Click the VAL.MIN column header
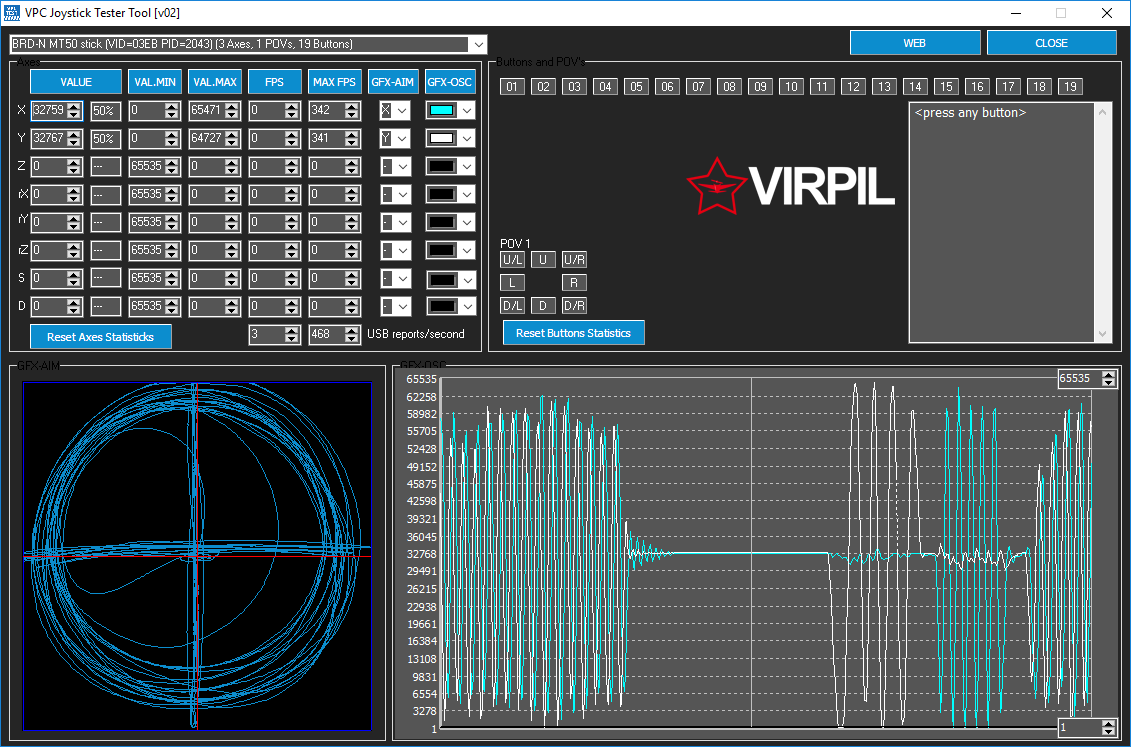 (x=154, y=81)
